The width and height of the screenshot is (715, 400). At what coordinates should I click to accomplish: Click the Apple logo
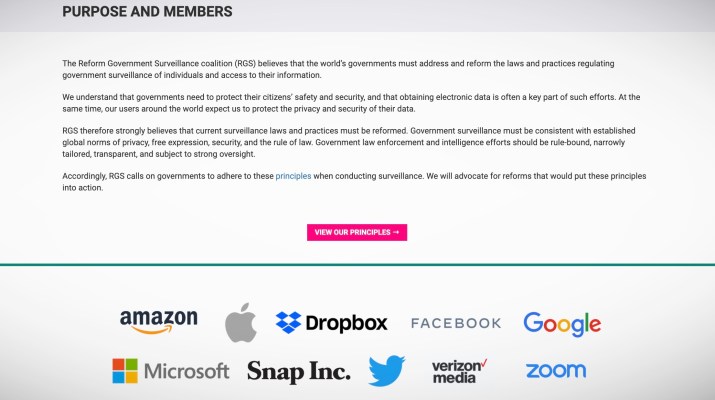pos(241,322)
